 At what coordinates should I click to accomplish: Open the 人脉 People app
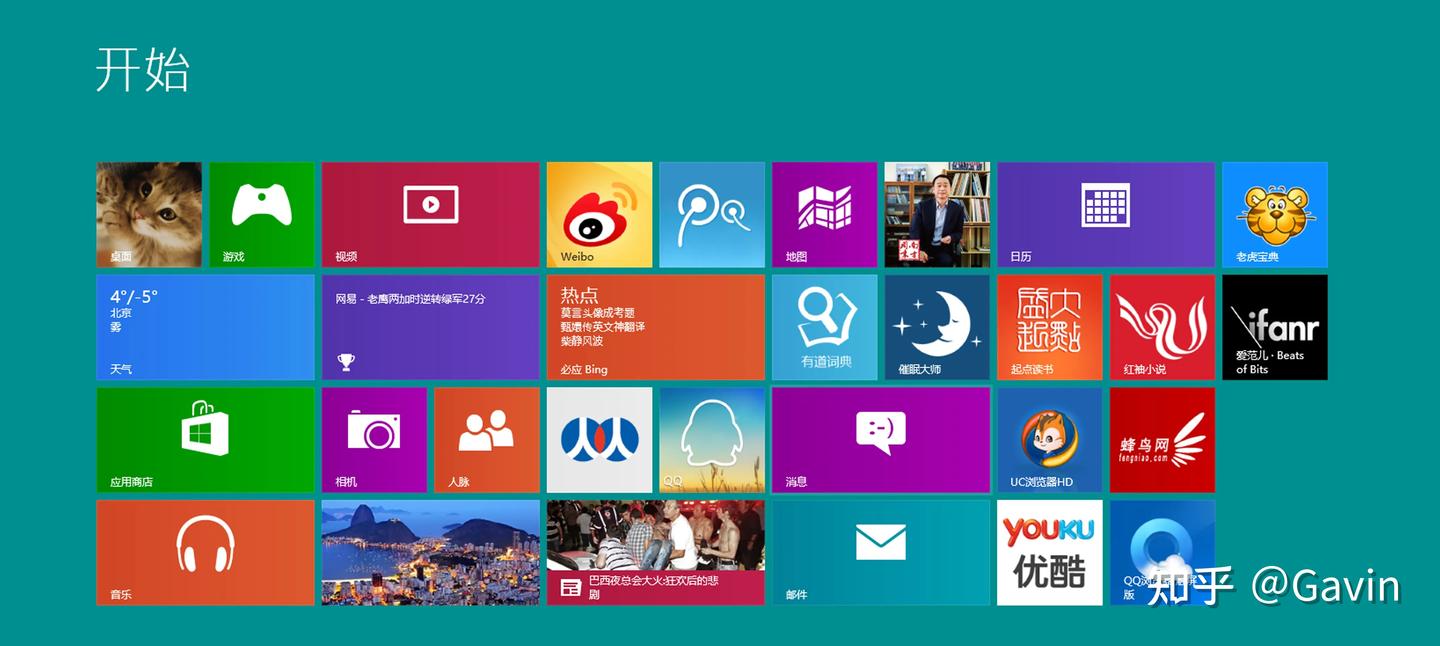(x=487, y=440)
